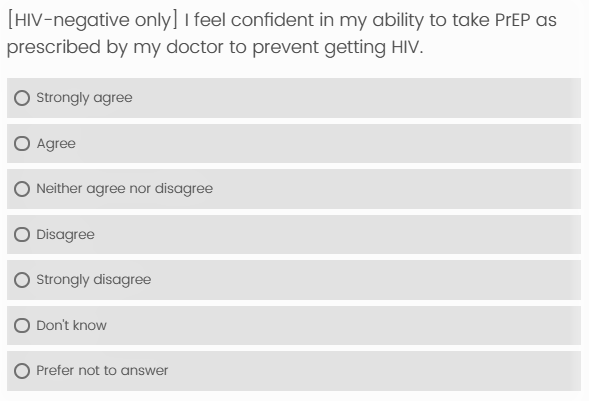Click empty area of Agree row
Image resolution: width=589 pixels, height=401 pixels.
pyautogui.click(x=327, y=143)
